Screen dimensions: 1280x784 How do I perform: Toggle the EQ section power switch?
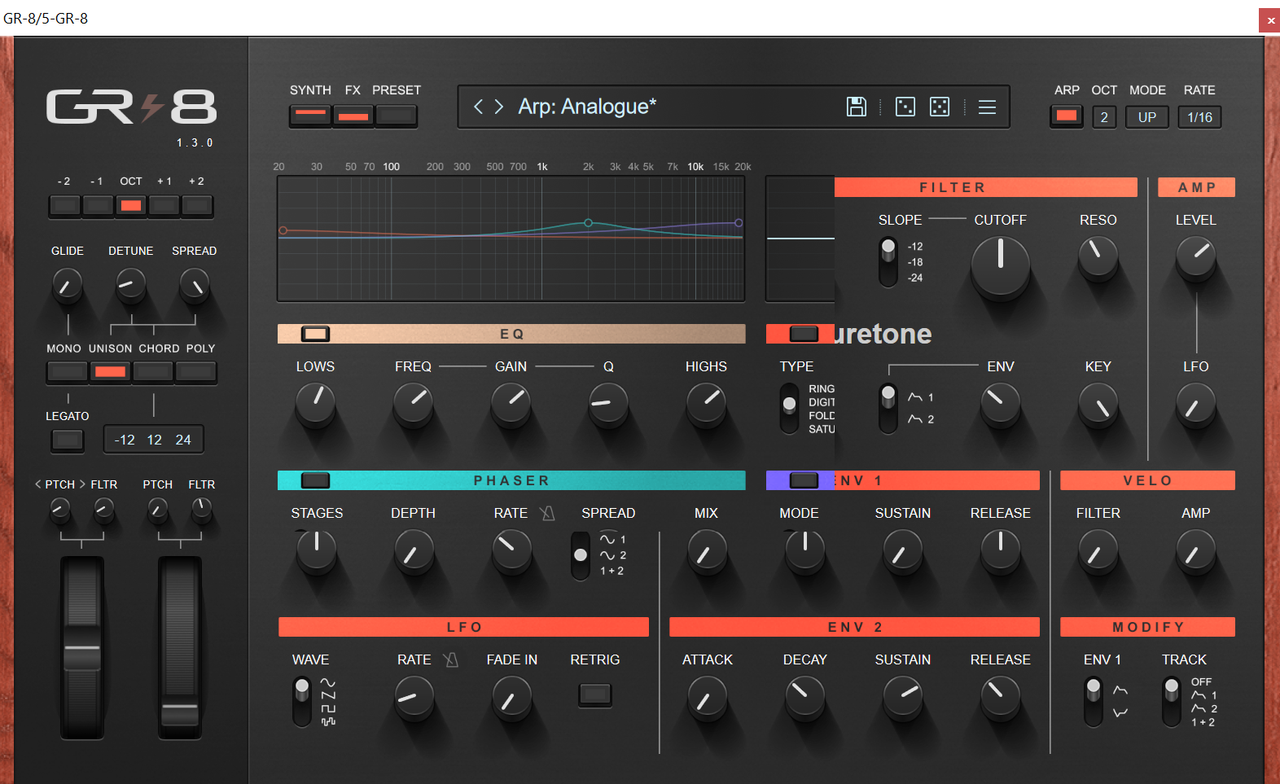coord(315,334)
